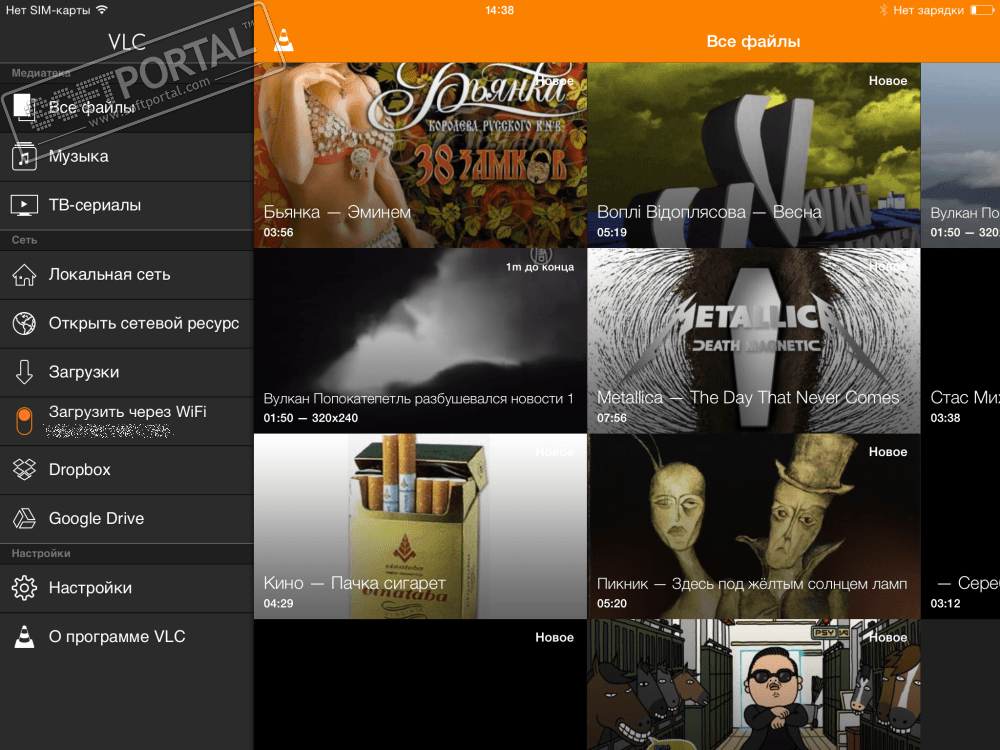Play Вулкан Попокатепетль разбушевался новости 1
1000x750 pixels.
tap(420, 341)
